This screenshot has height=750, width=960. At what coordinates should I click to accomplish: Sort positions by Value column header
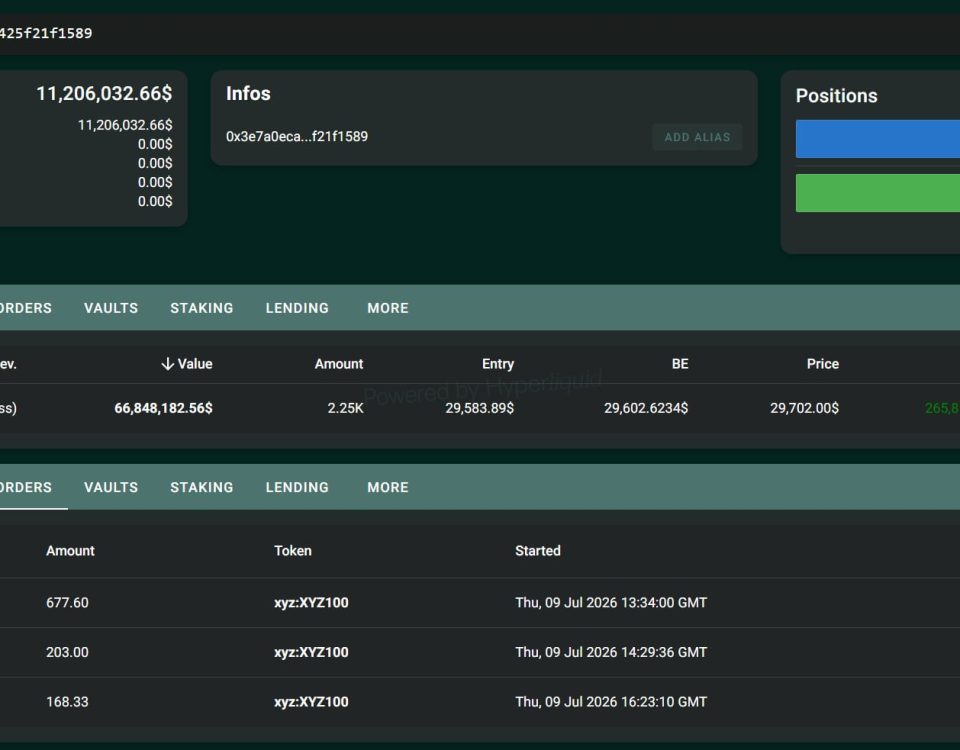[187, 364]
